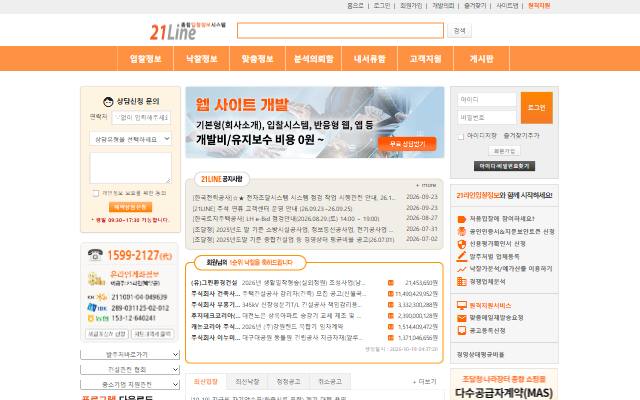
Task: Open the 낙찰정보 menu
Action: point(202,59)
